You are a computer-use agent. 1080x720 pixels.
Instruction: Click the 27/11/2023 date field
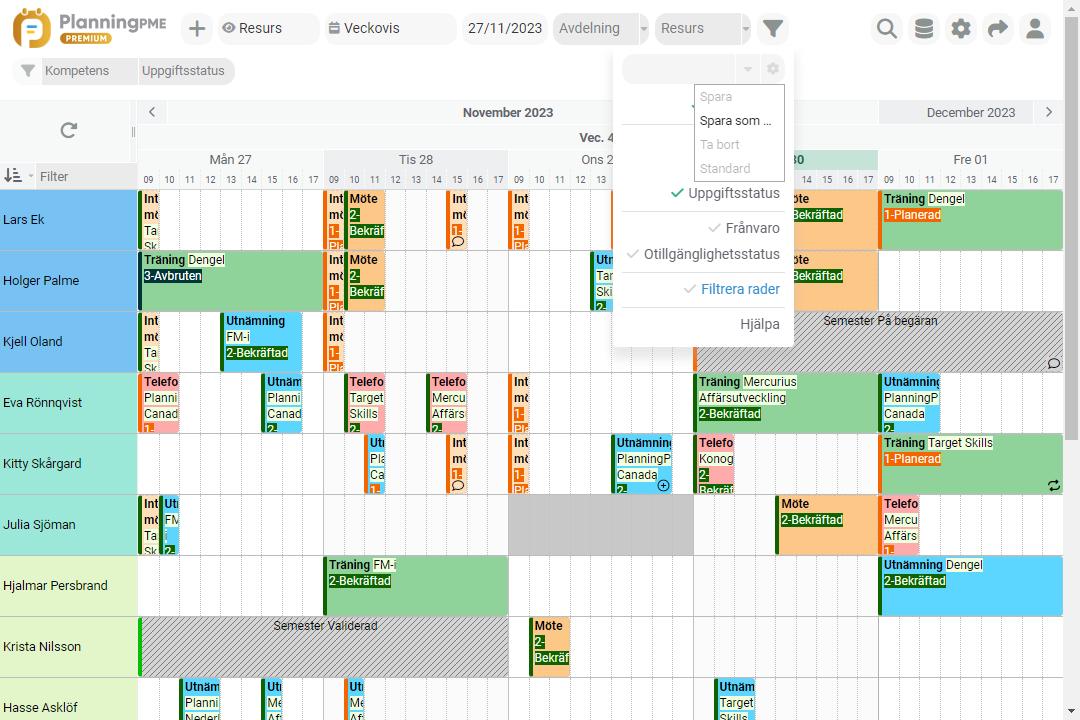[505, 28]
